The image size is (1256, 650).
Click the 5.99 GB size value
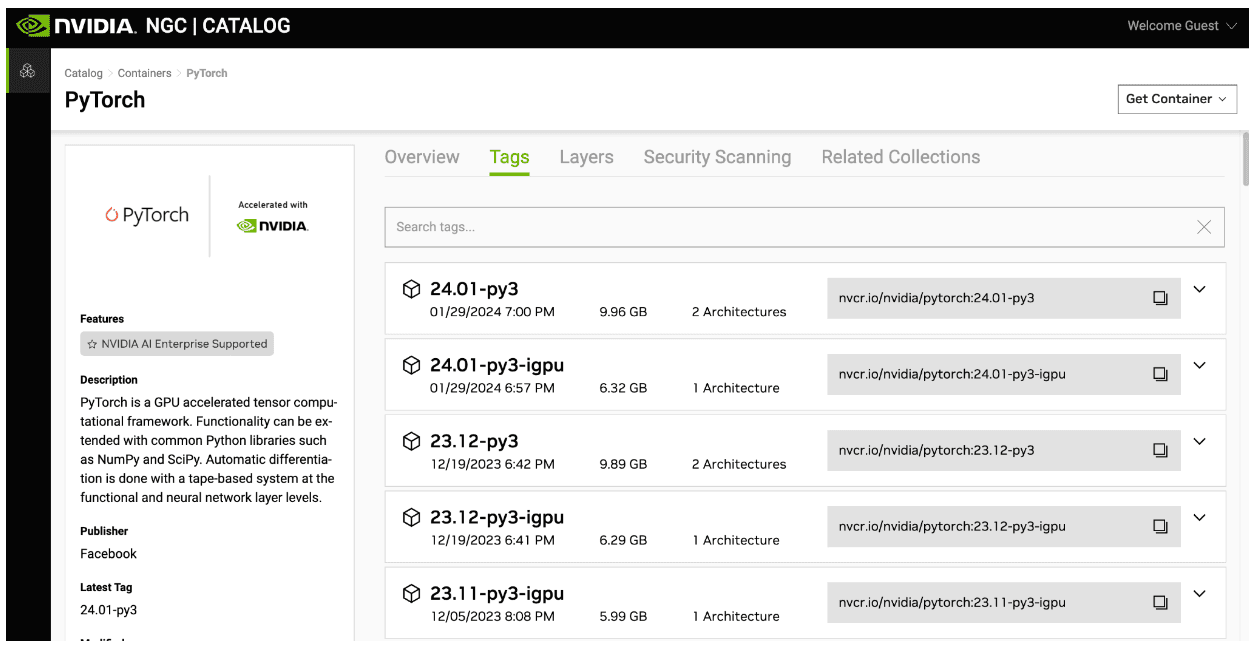(623, 616)
